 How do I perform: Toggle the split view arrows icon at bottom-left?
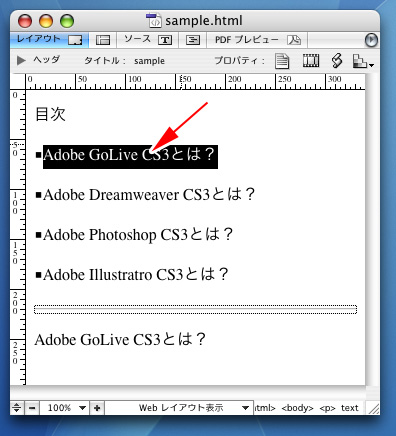[16, 408]
